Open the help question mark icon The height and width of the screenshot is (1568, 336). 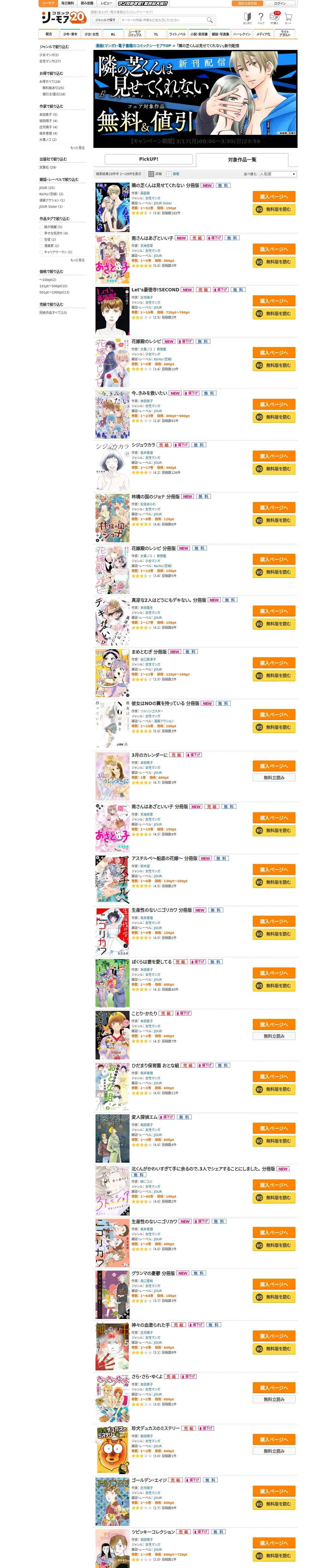pyautogui.click(x=261, y=18)
